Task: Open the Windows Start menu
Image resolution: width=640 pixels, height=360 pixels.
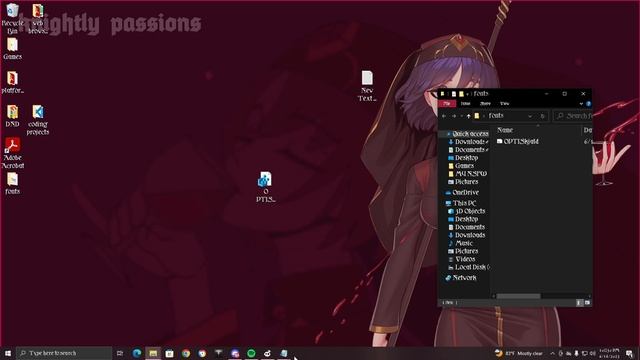Action: pos(8,353)
